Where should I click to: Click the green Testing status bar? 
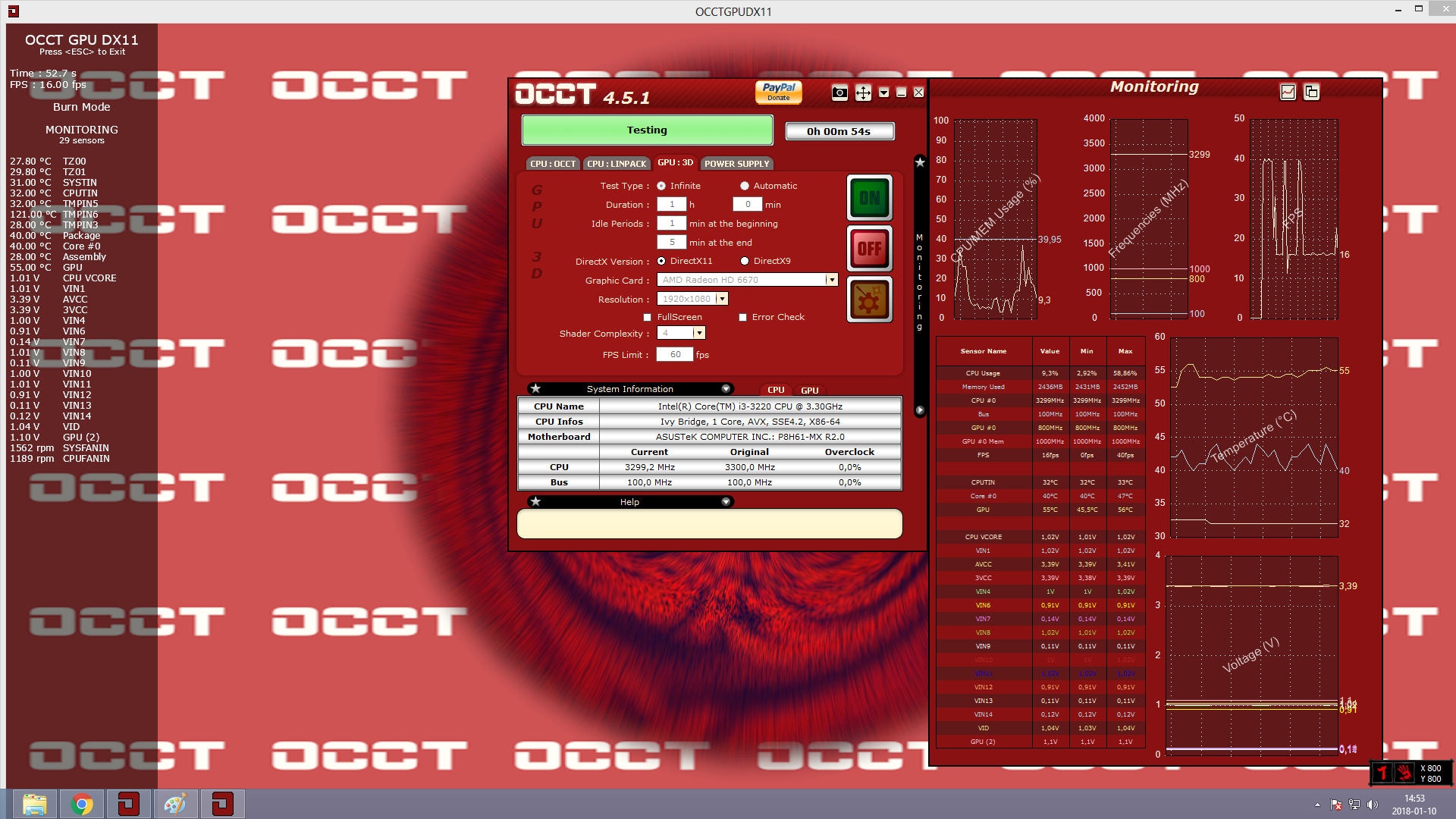[x=647, y=130]
